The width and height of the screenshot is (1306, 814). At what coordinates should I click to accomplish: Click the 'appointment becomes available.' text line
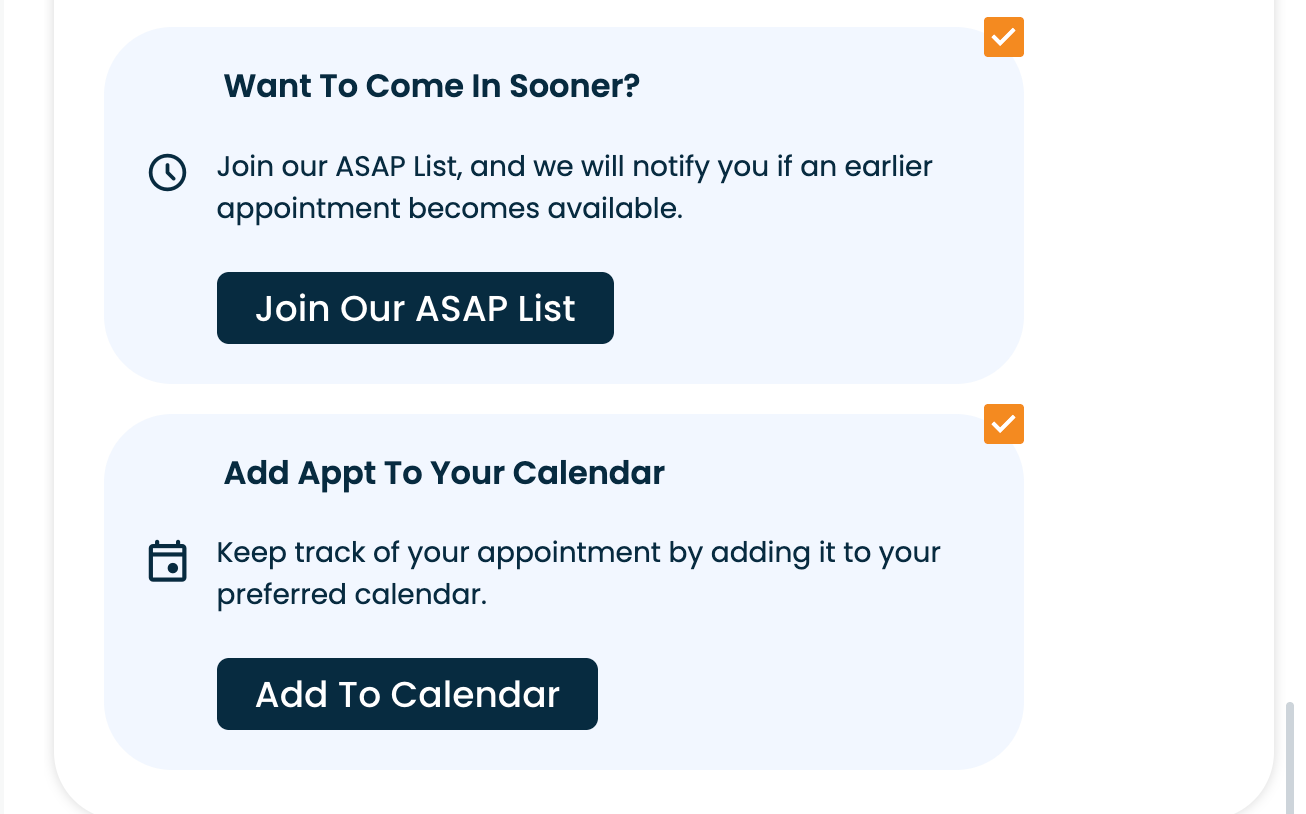449,209
